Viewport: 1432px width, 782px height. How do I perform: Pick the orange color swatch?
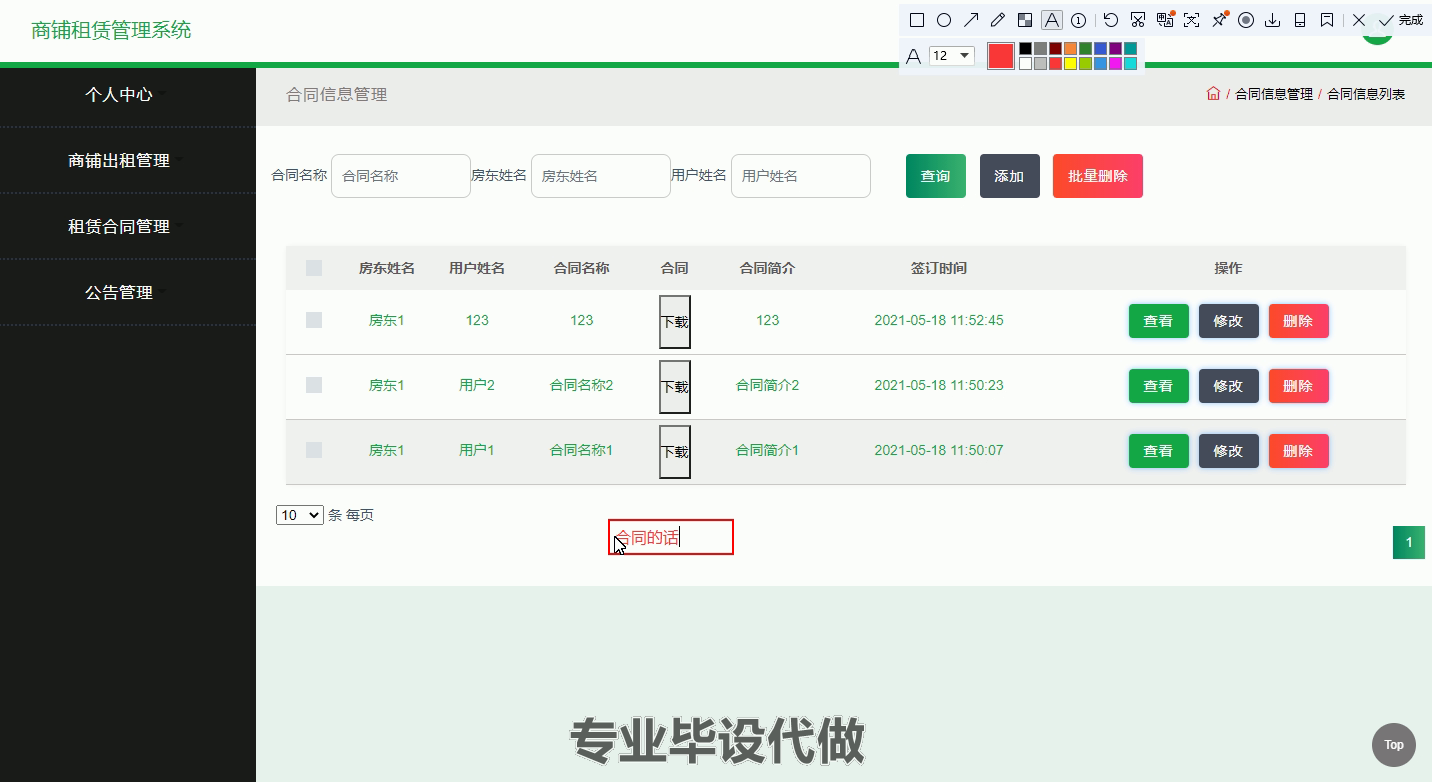pos(1070,48)
